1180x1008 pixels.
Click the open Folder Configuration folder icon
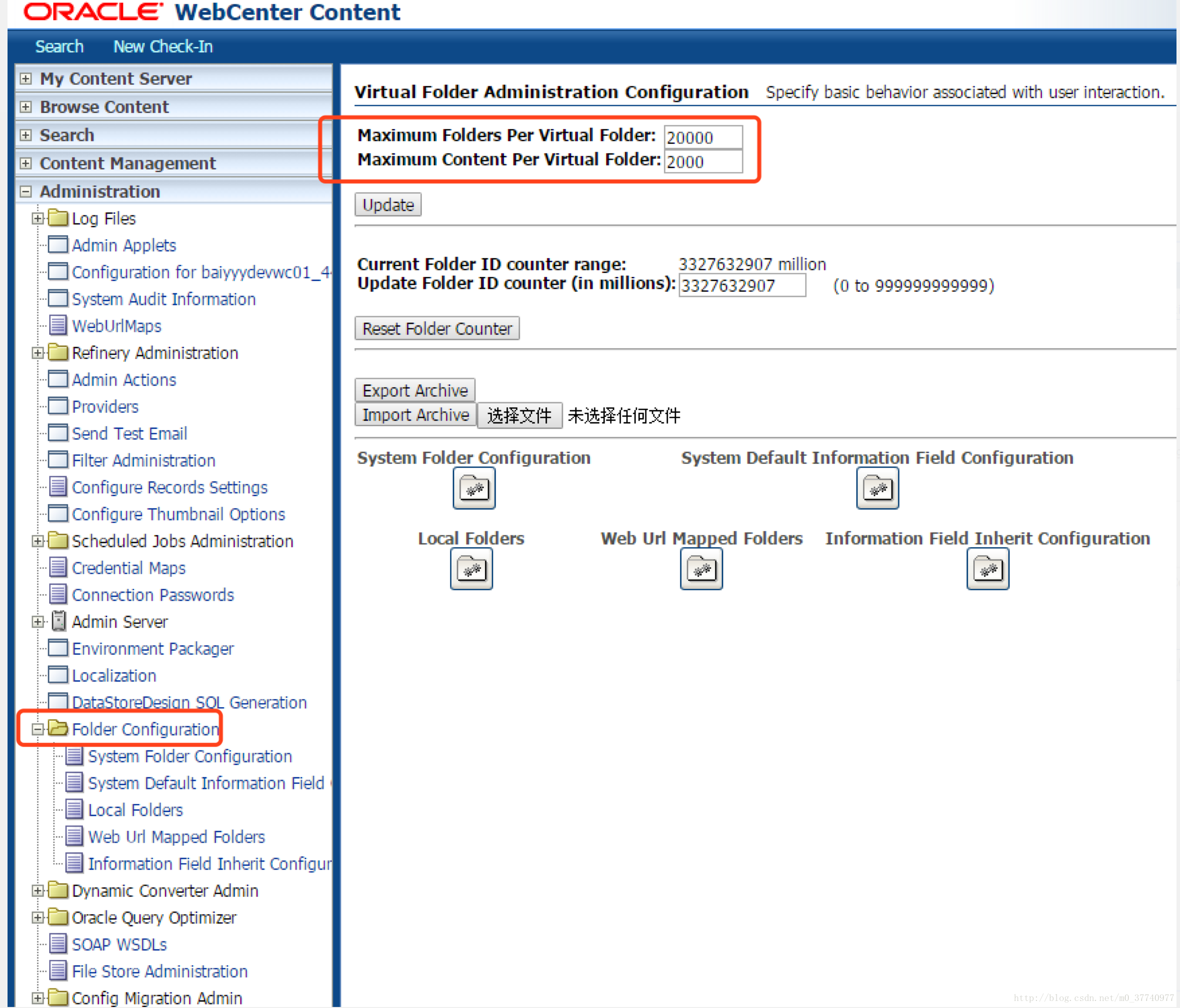(x=58, y=729)
